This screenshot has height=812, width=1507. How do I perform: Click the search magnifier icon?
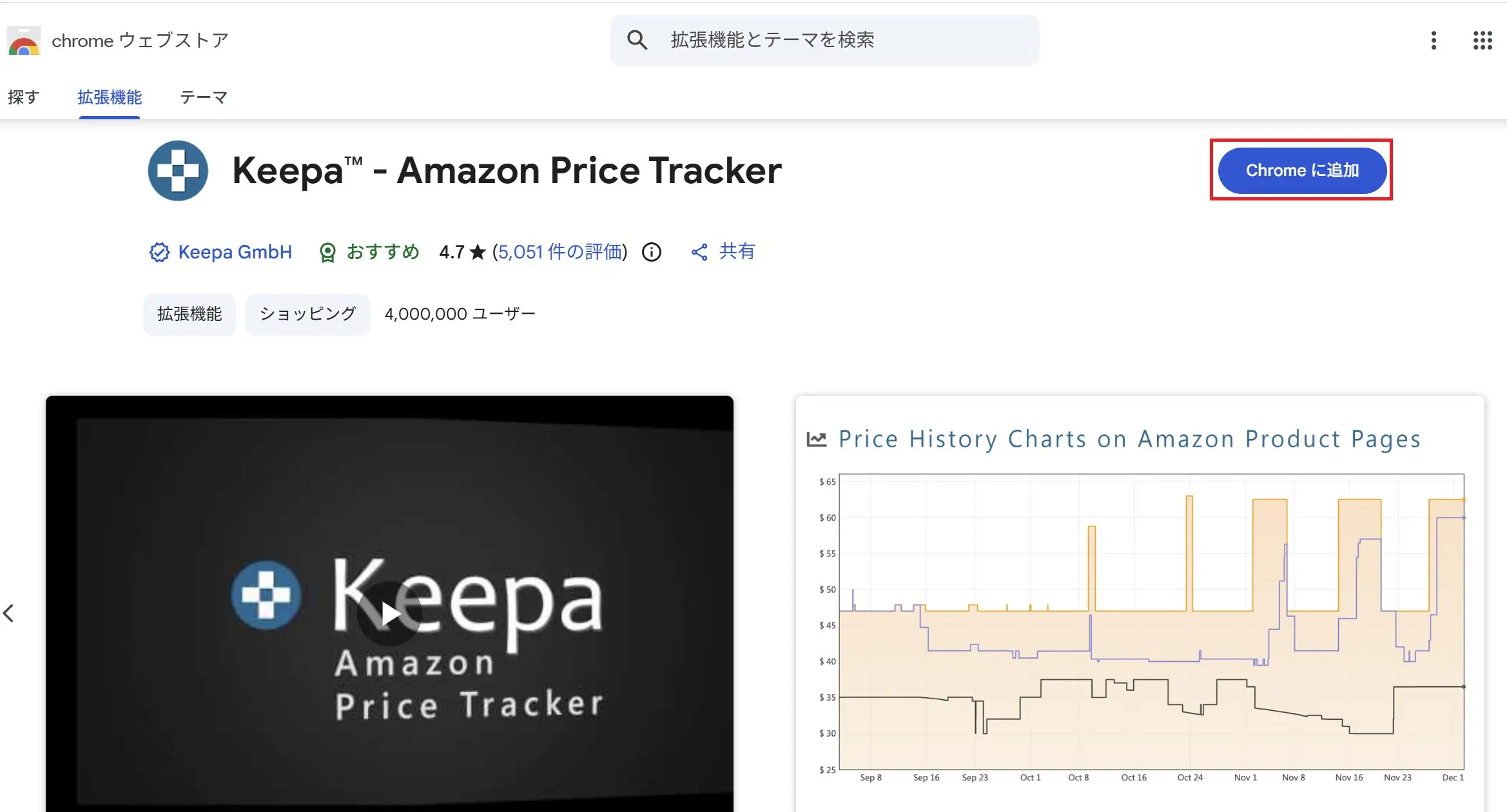[x=637, y=39]
